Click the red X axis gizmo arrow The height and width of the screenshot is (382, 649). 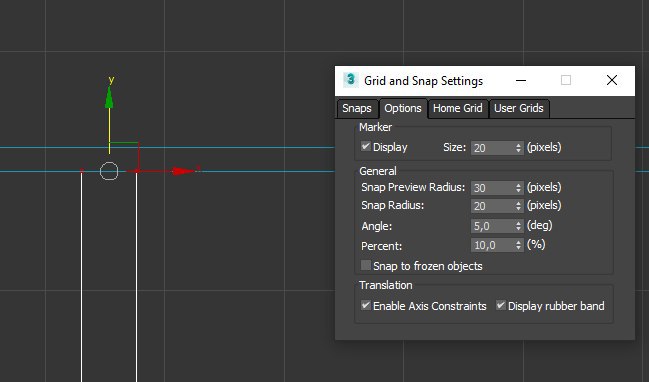click(184, 171)
